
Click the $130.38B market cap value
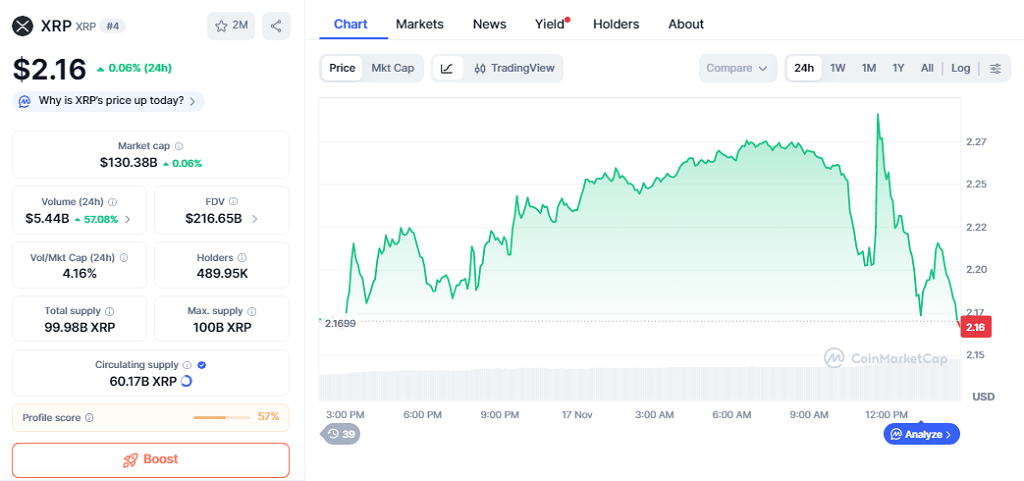129,163
